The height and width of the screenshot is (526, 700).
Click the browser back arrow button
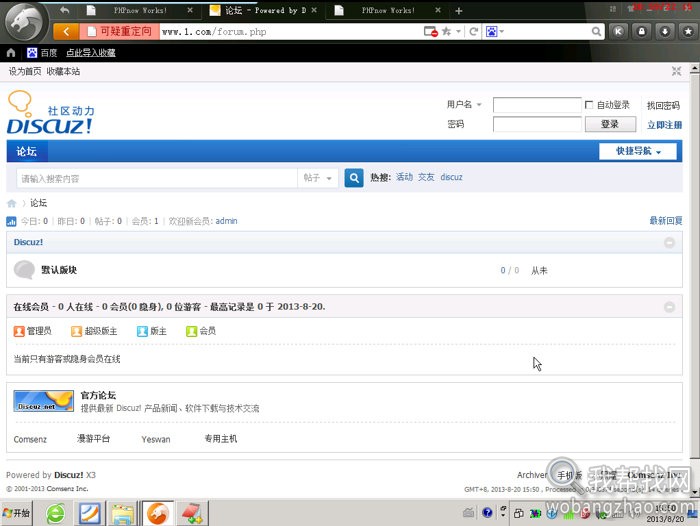[x=67, y=31]
